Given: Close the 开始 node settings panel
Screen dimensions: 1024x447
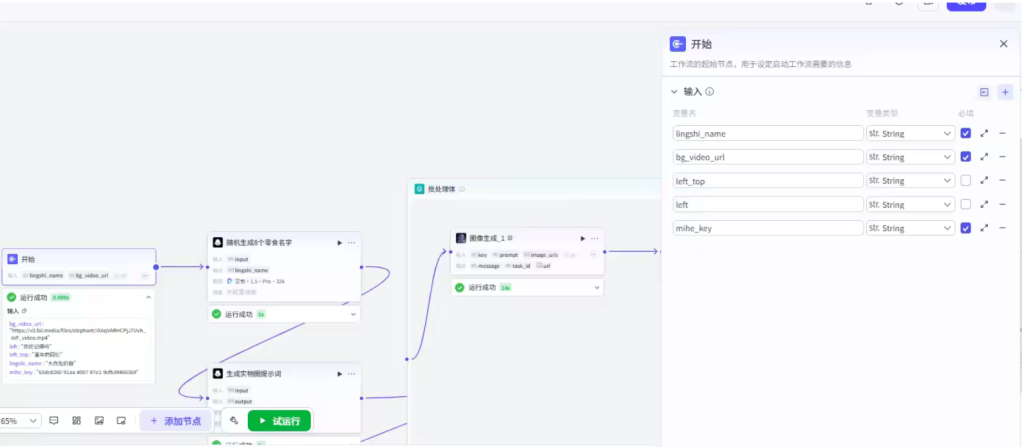Looking at the screenshot, I should coord(1003,44).
